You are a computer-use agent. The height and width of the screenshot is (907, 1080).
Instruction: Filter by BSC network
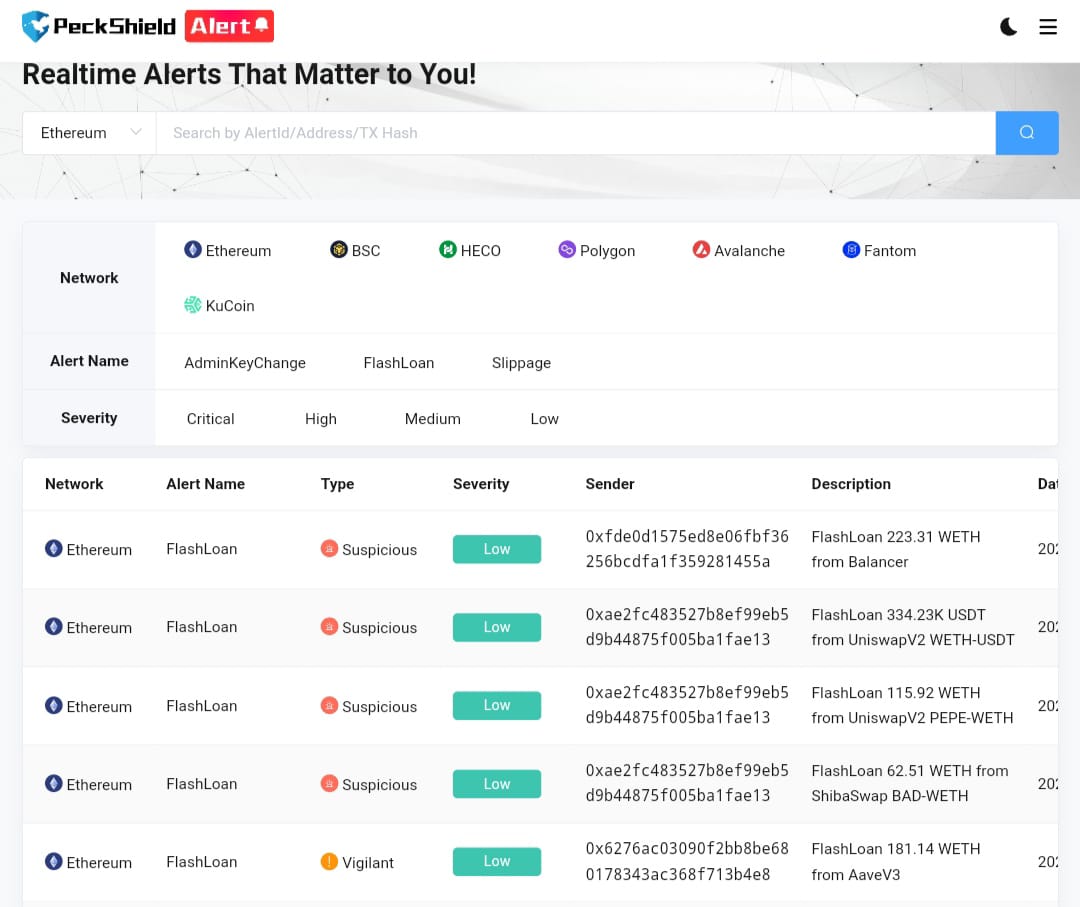(355, 250)
